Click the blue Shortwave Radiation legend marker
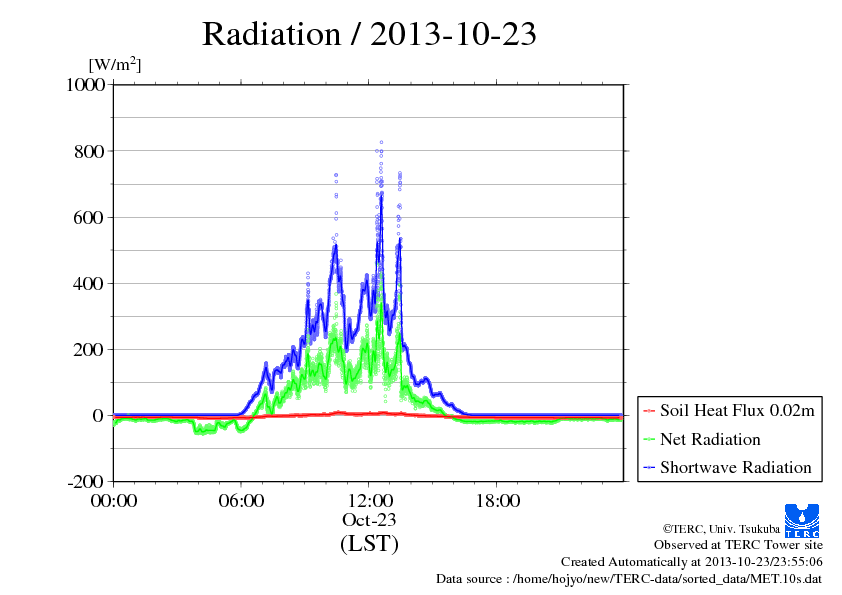 [x=649, y=468]
